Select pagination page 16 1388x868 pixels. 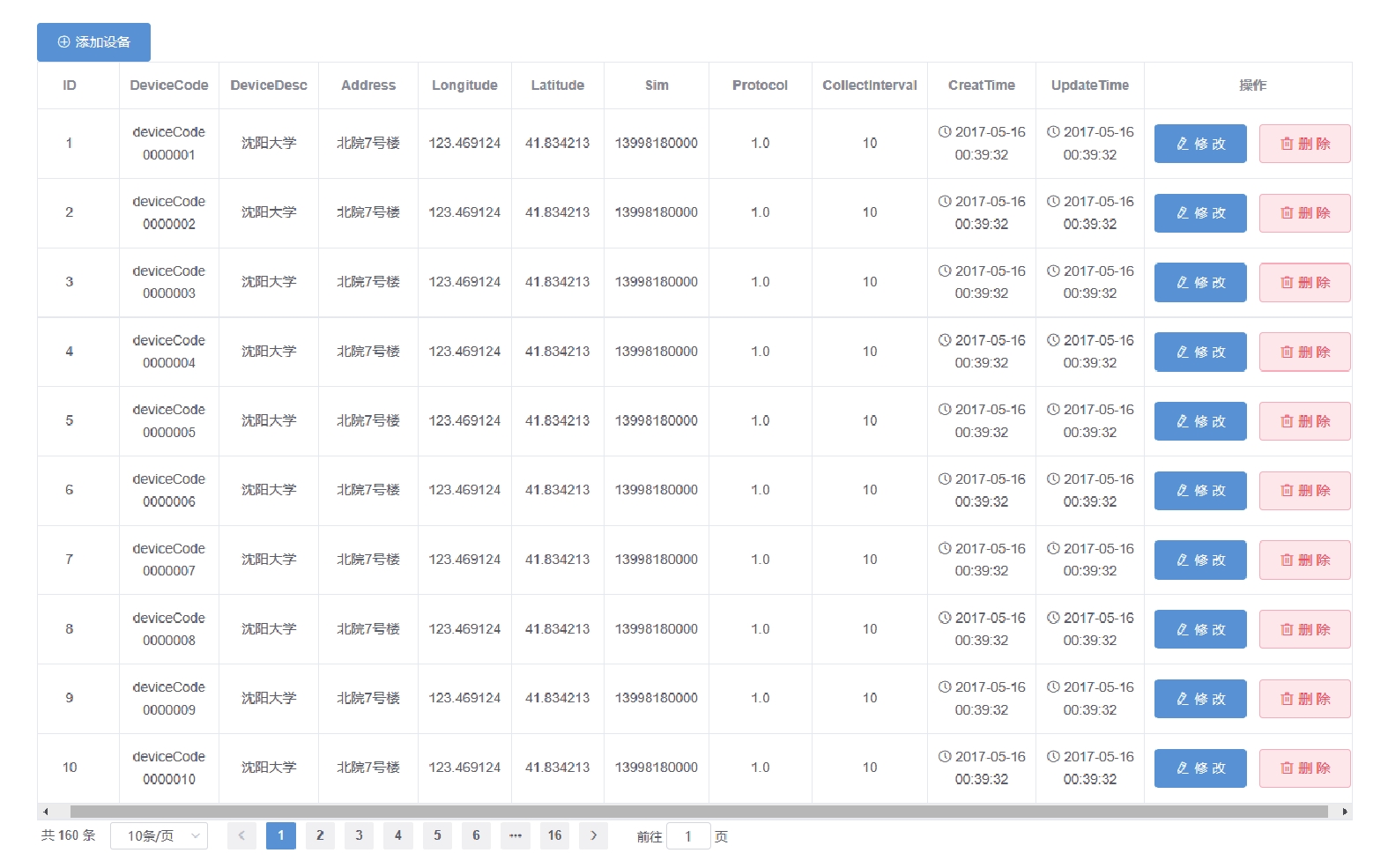click(554, 835)
